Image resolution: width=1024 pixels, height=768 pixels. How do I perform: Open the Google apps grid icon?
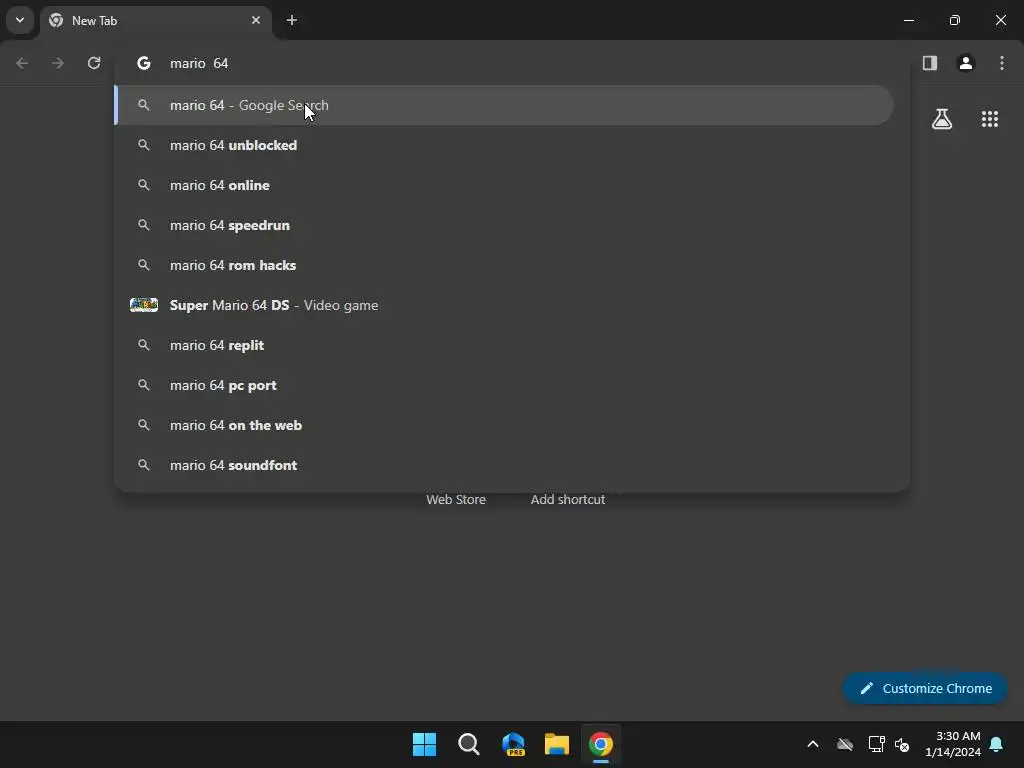(x=989, y=119)
